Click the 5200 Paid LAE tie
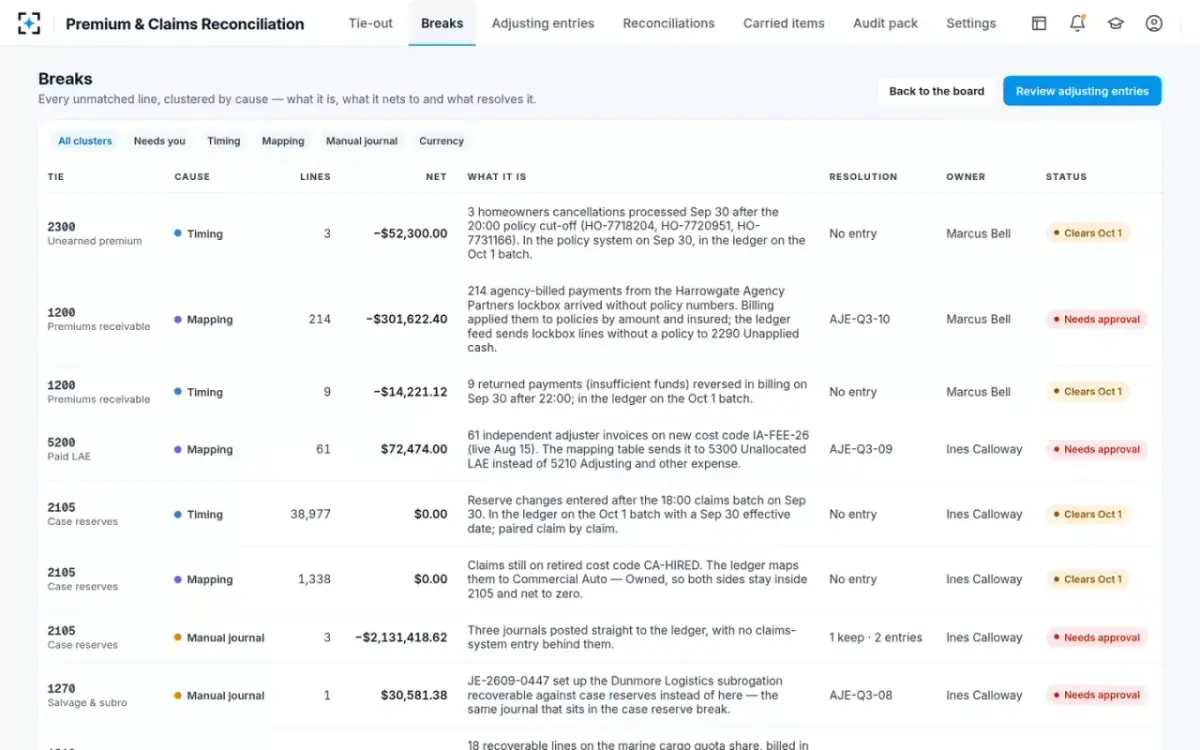Screen dimensions: 1200x750 [69, 449]
